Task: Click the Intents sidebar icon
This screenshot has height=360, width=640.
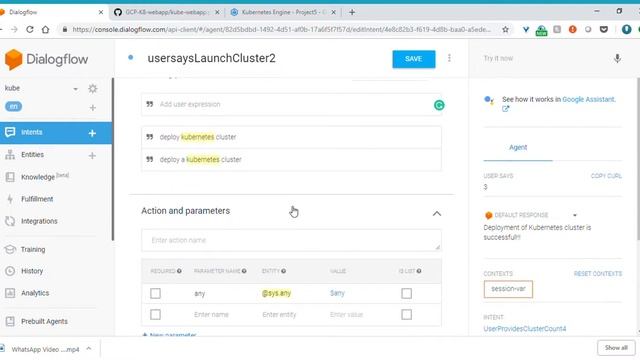Action: pos(10,132)
